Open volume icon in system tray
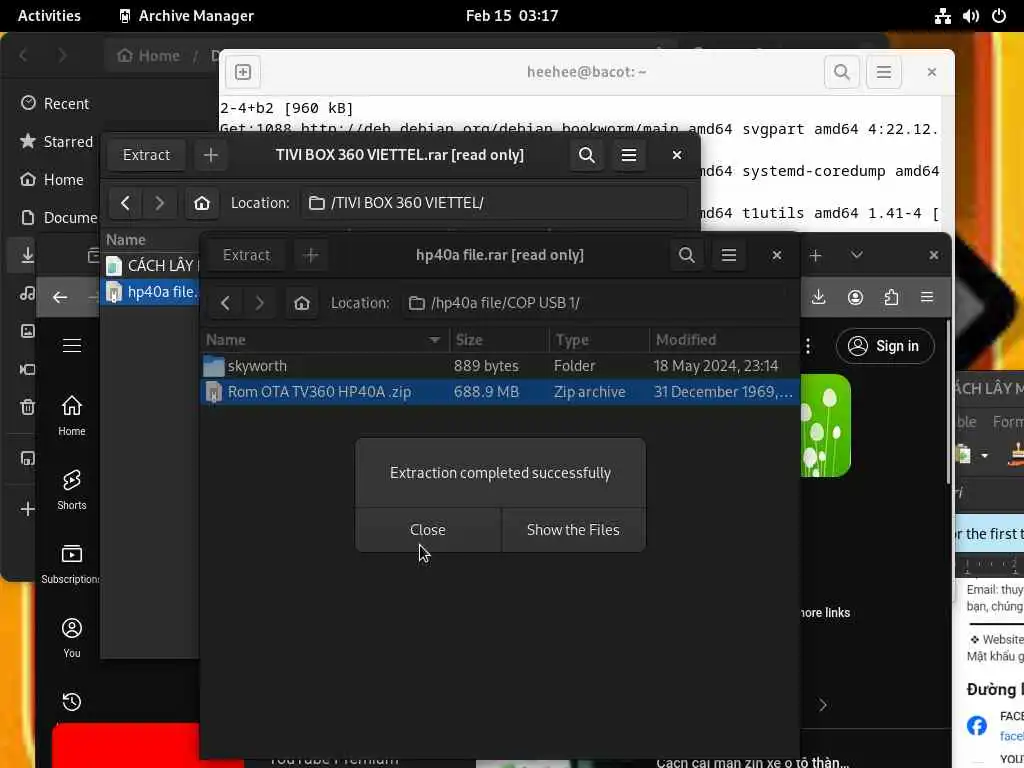Screen dimensions: 1024x768 (x=970, y=16)
